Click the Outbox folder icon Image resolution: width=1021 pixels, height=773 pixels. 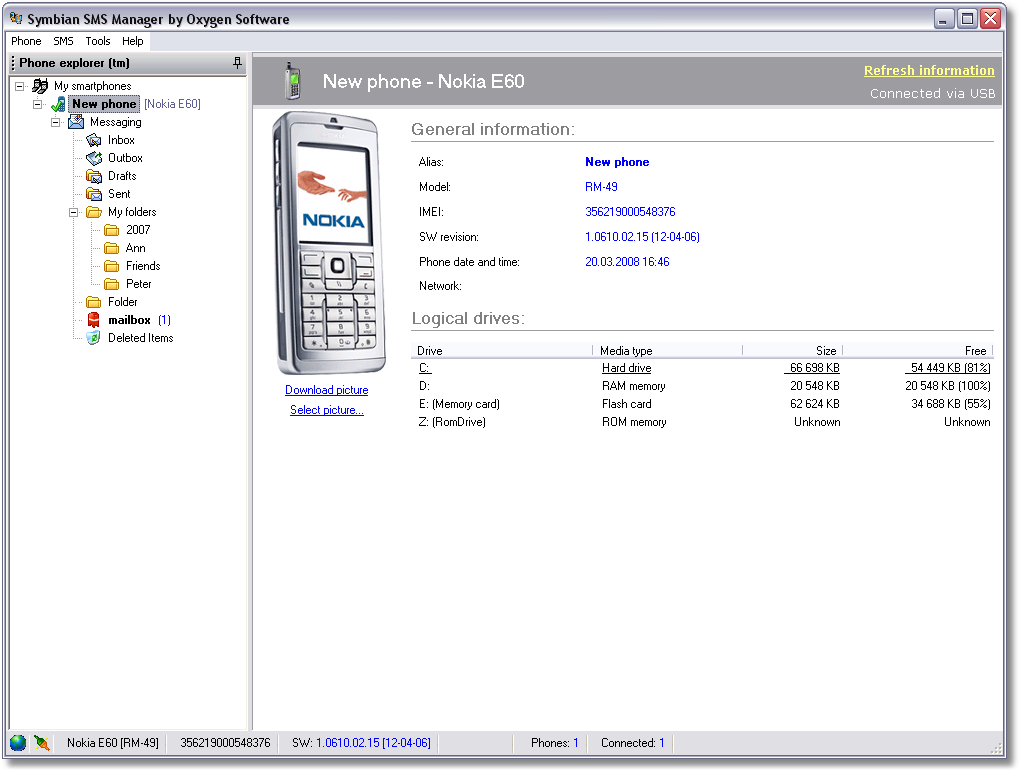pos(94,158)
